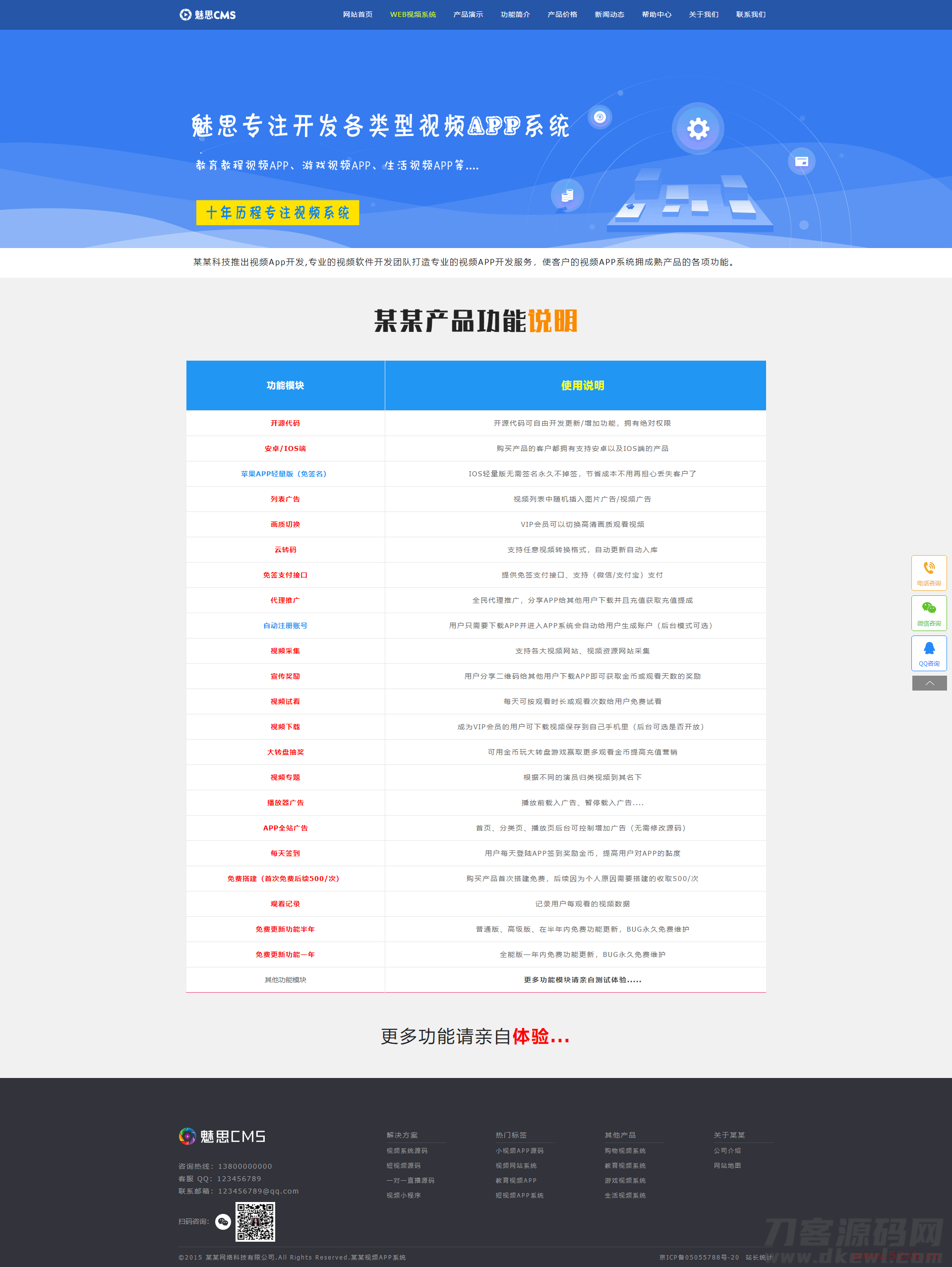
Task: Click 站长统计 link at bottom right
Action: [x=758, y=1257]
